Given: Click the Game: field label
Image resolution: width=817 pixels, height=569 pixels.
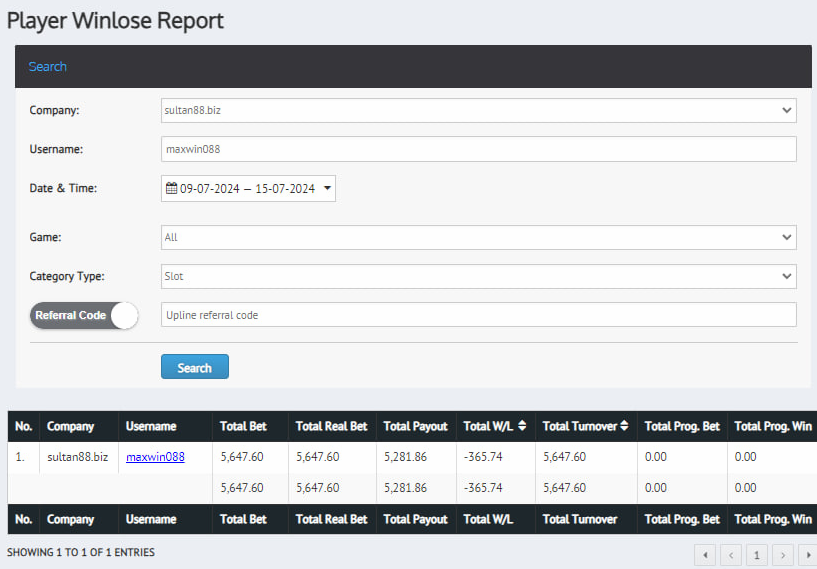Looking at the screenshot, I should [x=45, y=237].
